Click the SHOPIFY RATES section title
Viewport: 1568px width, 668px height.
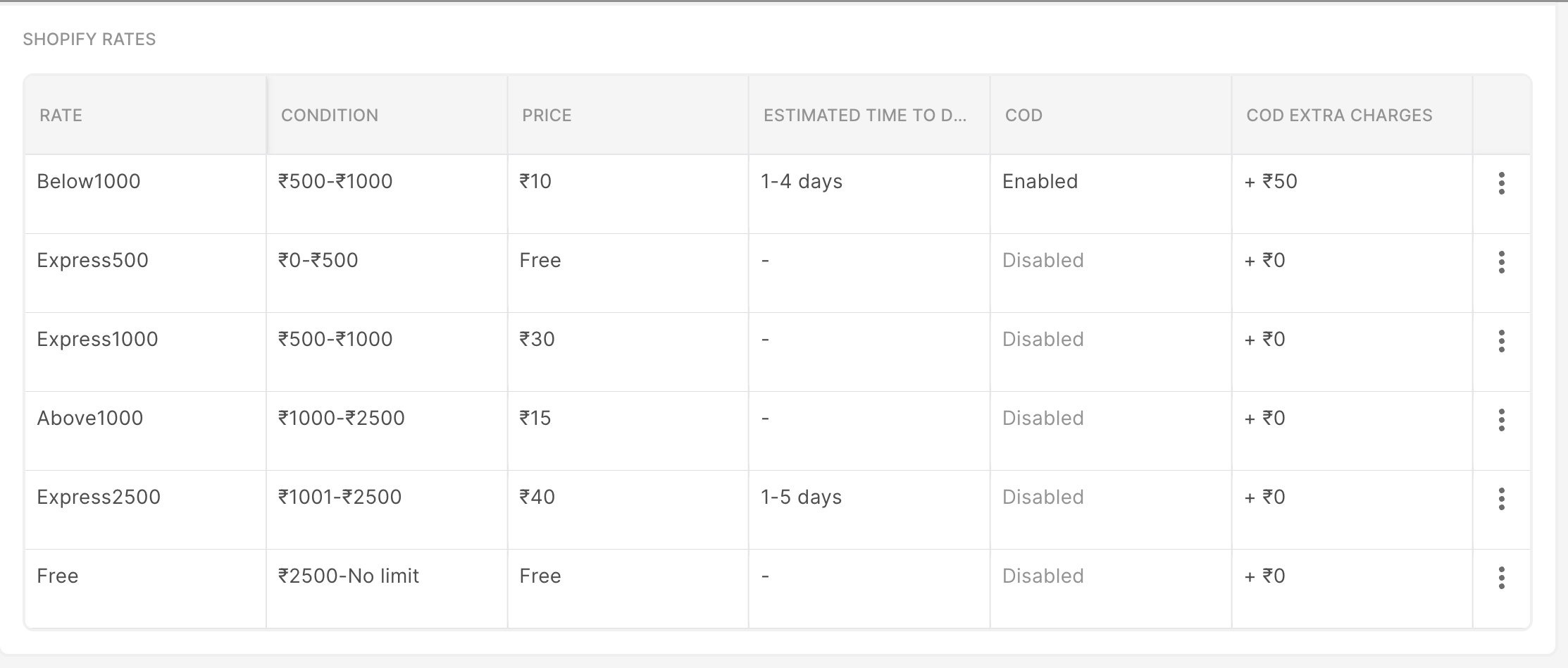pos(89,39)
